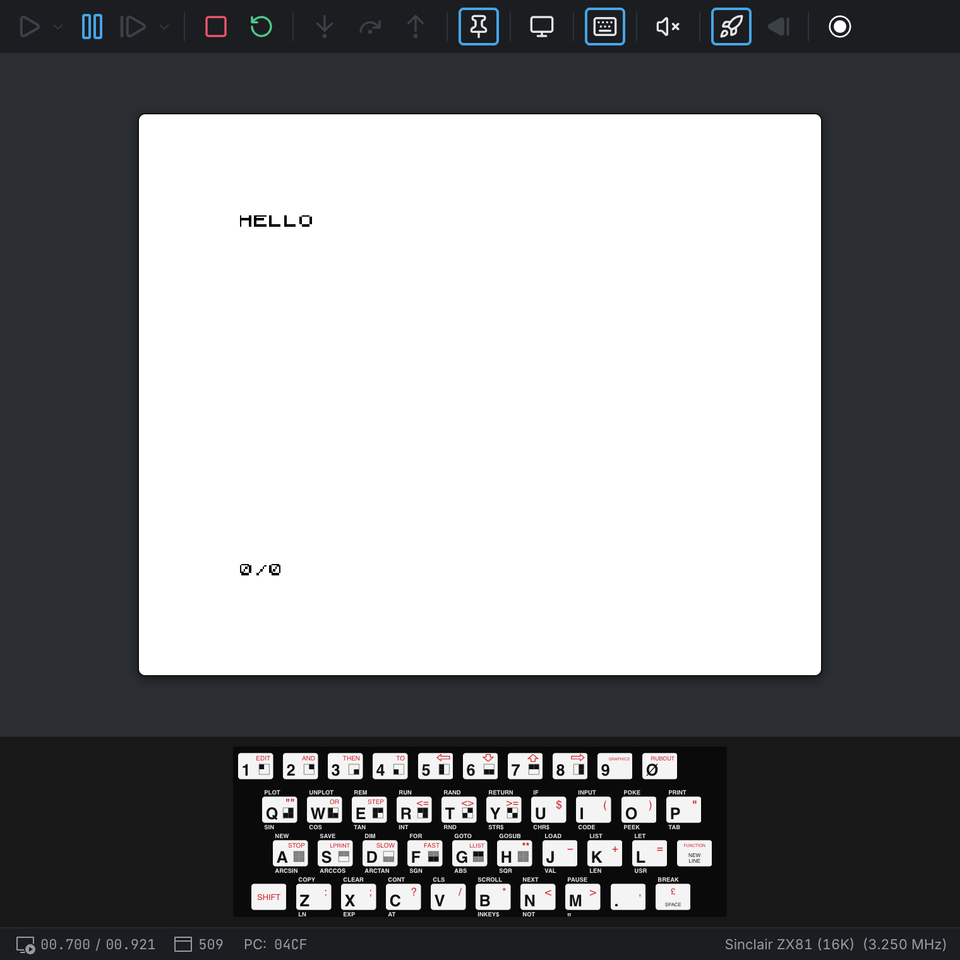This screenshot has height=960, width=960.
Task: Click the W UNPLOT key
Action: 324,810
